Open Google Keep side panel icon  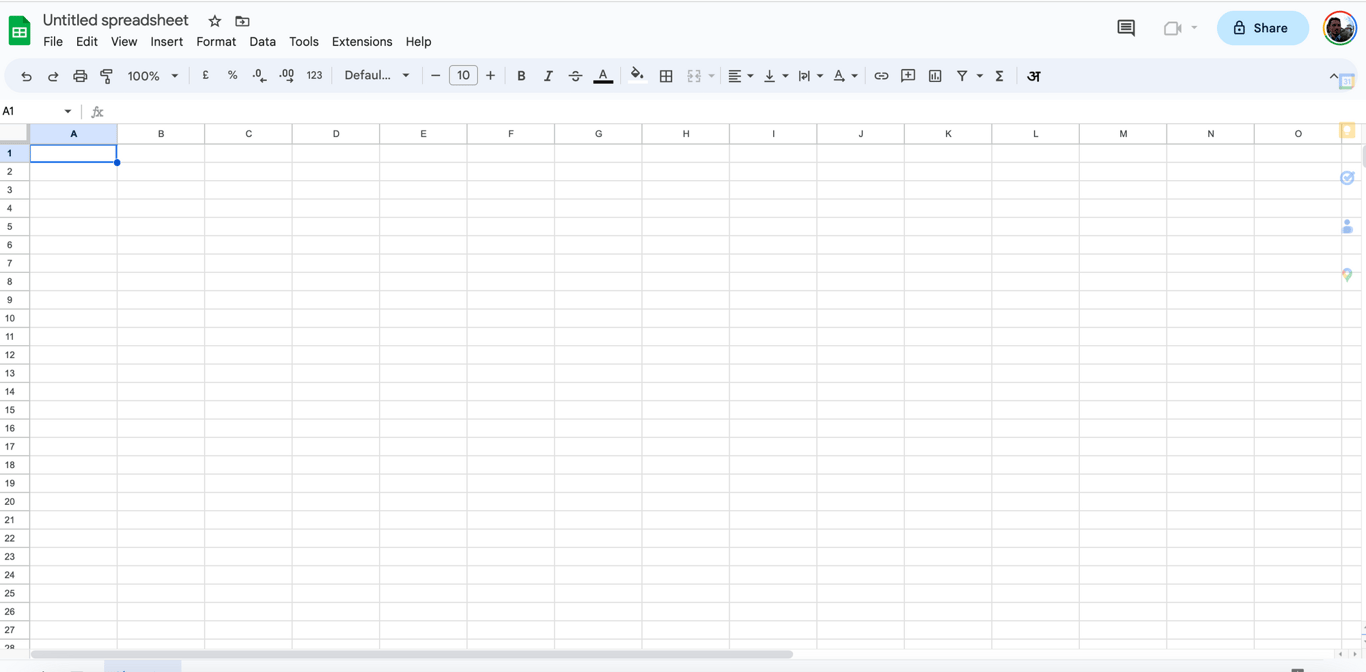click(x=1347, y=131)
